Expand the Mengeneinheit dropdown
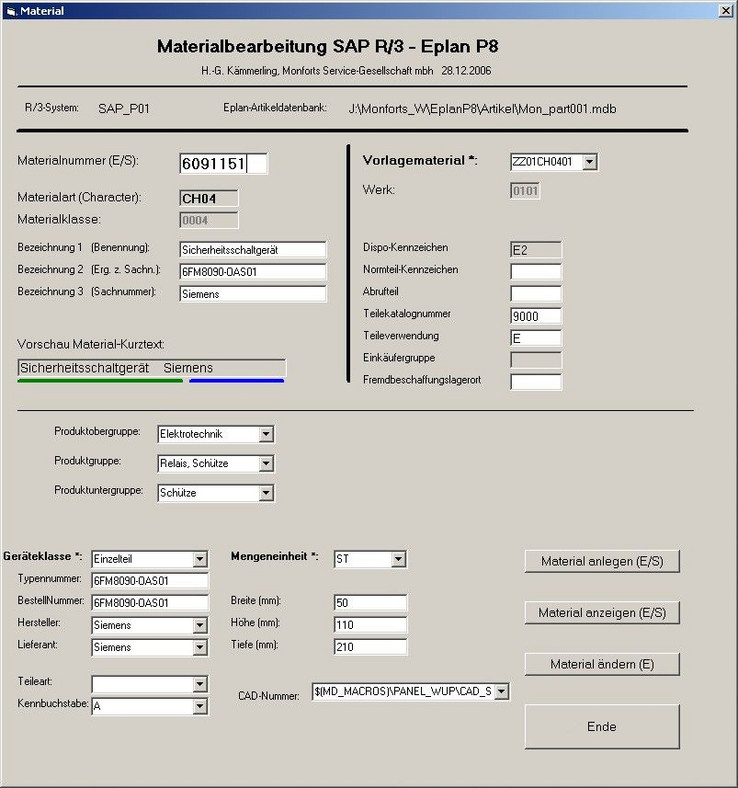Image resolution: width=738 pixels, height=788 pixels. pyautogui.click(x=398, y=559)
